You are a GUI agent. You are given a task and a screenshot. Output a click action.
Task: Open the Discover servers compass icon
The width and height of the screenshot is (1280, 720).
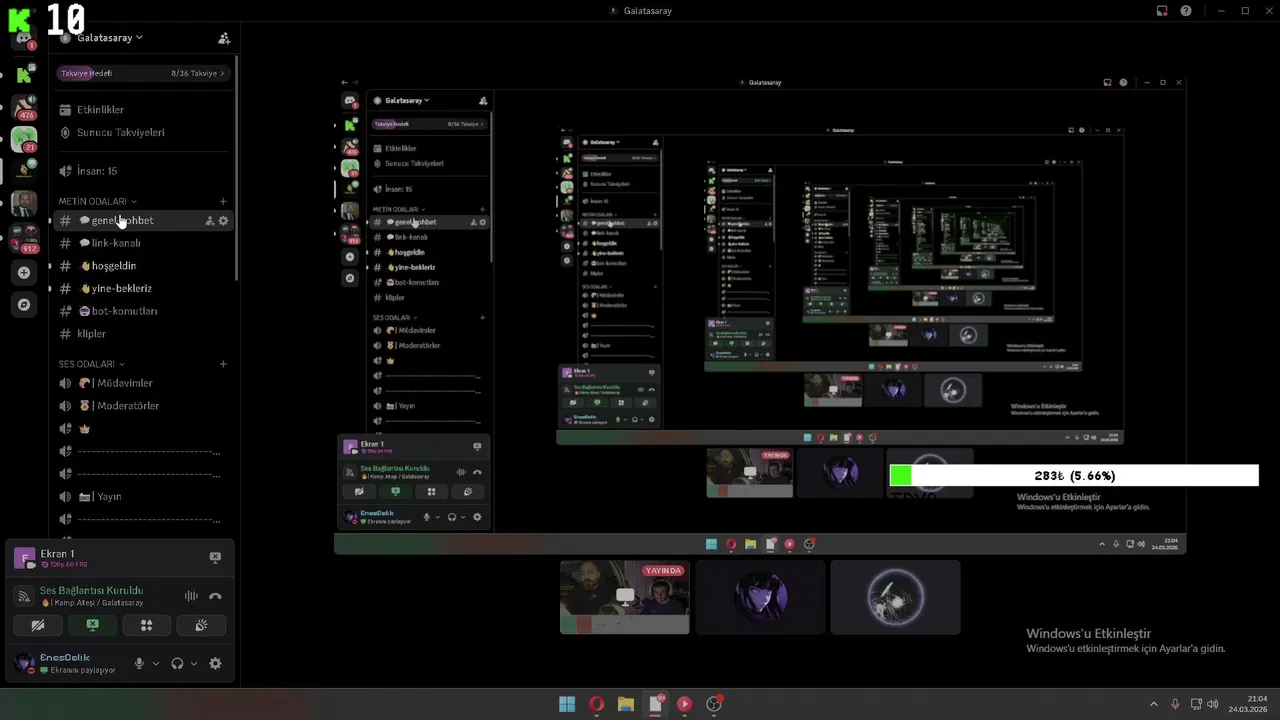(24, 304)
